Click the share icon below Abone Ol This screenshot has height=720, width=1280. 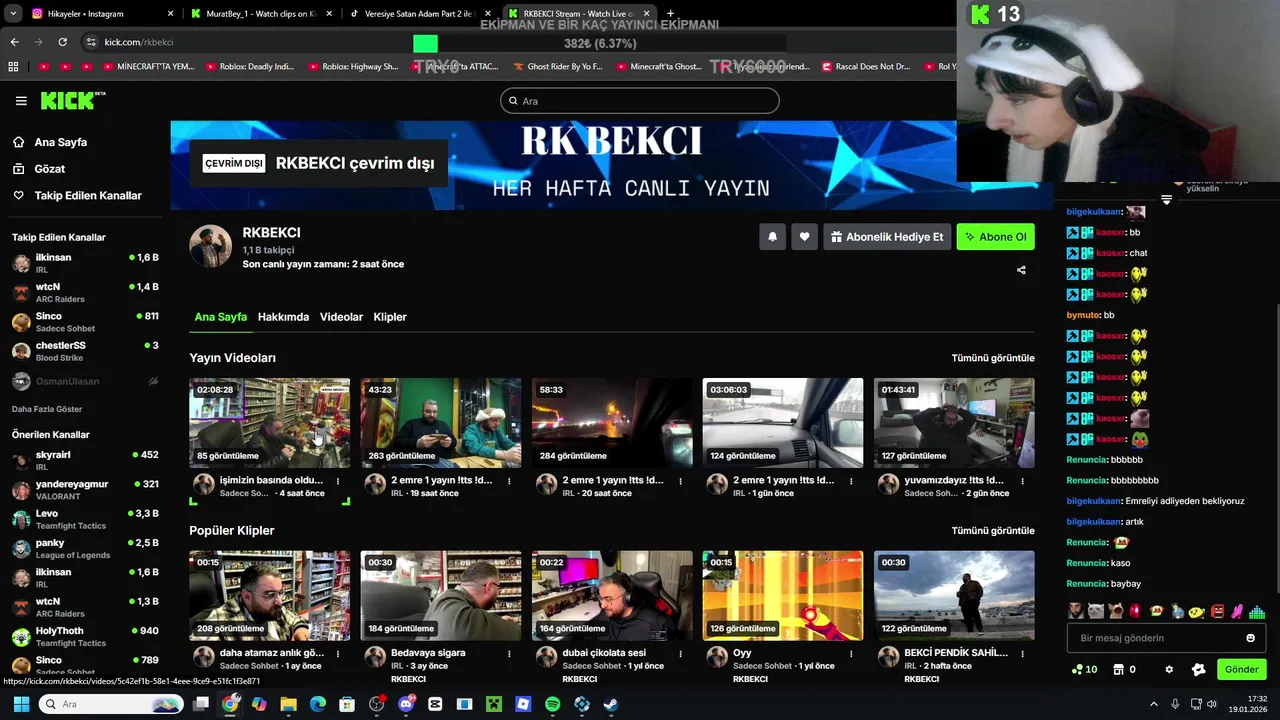(1021, 270)
